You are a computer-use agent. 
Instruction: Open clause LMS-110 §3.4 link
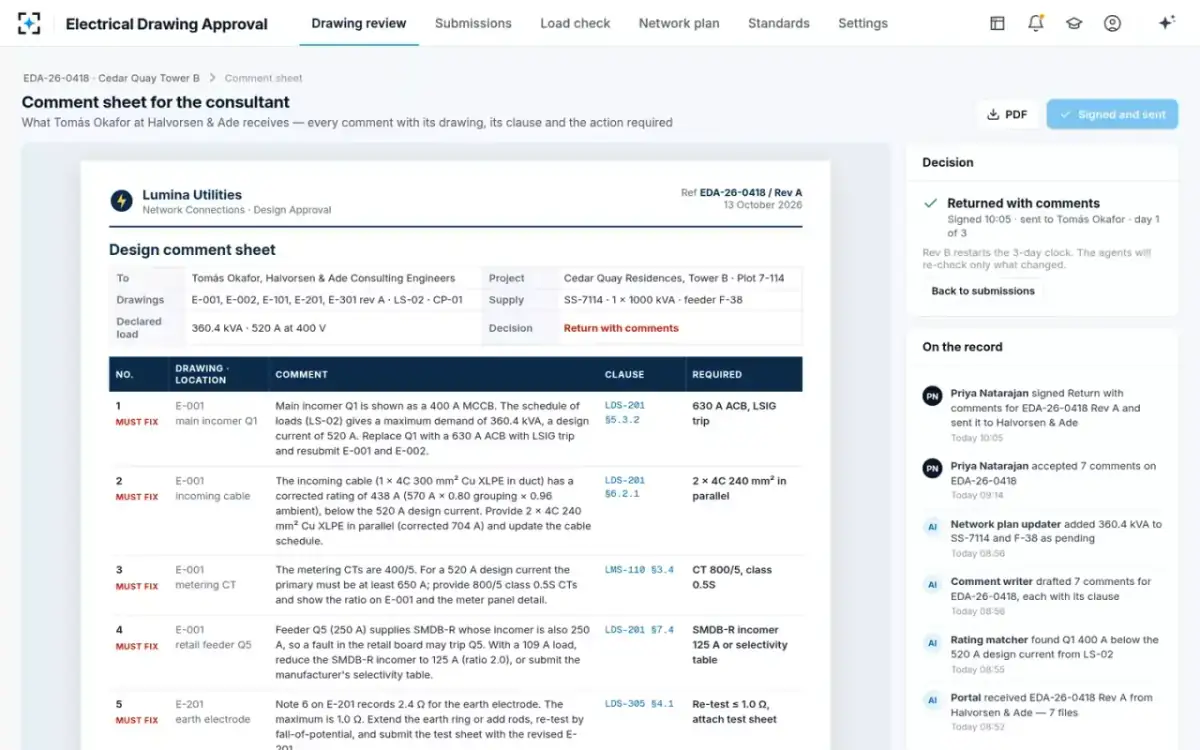[x=639, y=570]
